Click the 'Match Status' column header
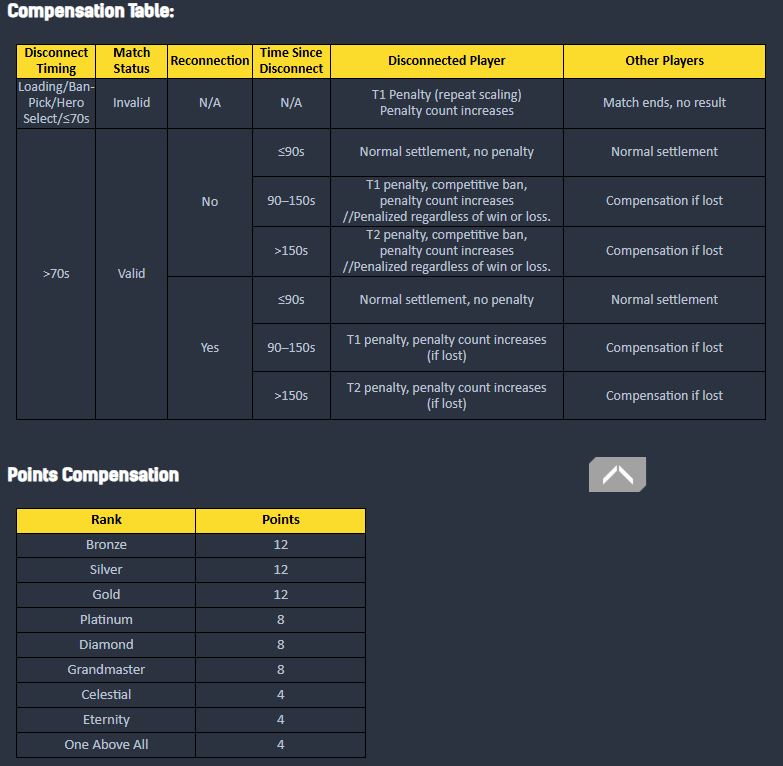The height and width of the screenshot is (766, 783). [131, 61]
